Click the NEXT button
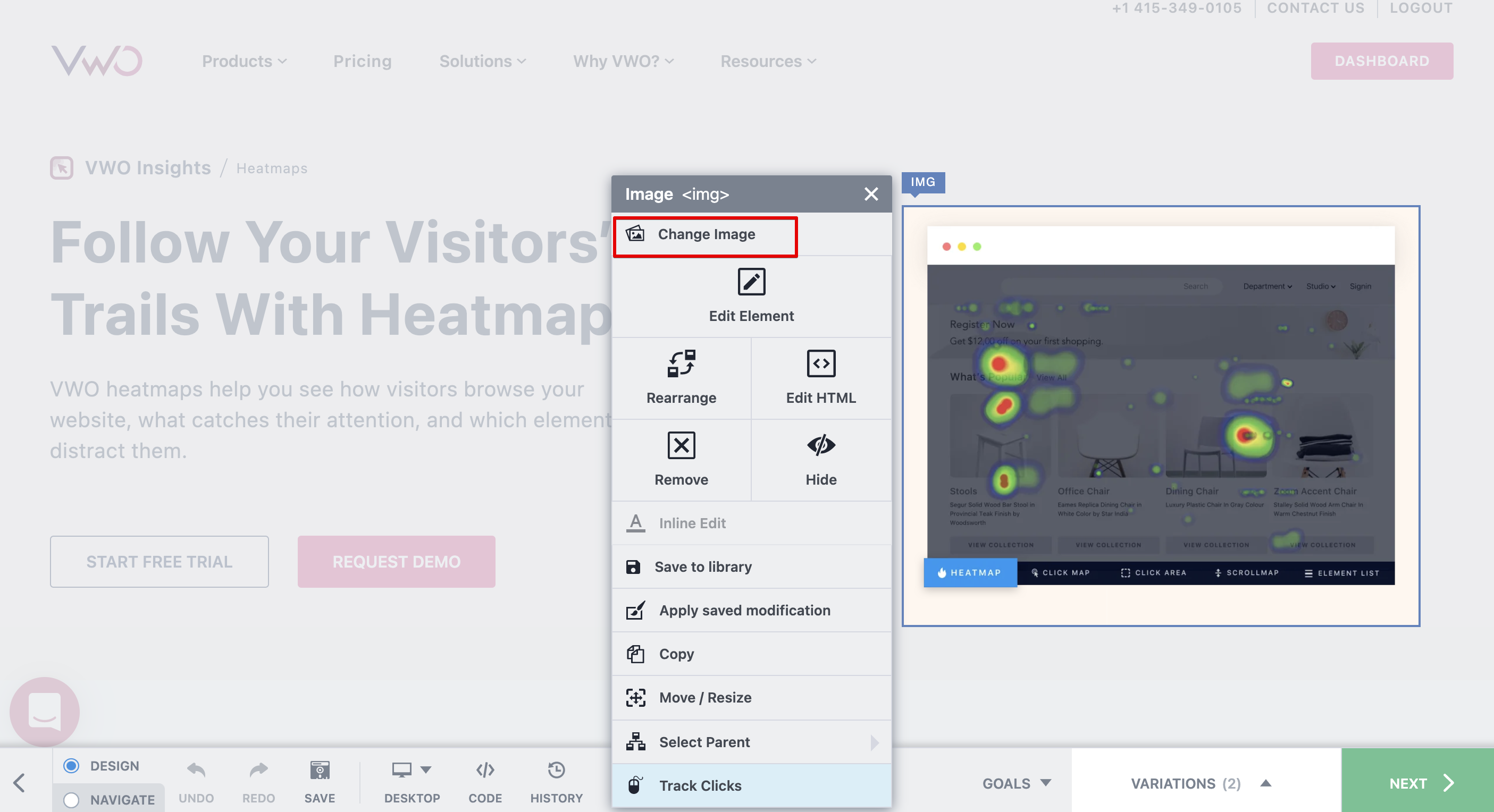This screenshot has width=1494, height=812. point(1417,780)
